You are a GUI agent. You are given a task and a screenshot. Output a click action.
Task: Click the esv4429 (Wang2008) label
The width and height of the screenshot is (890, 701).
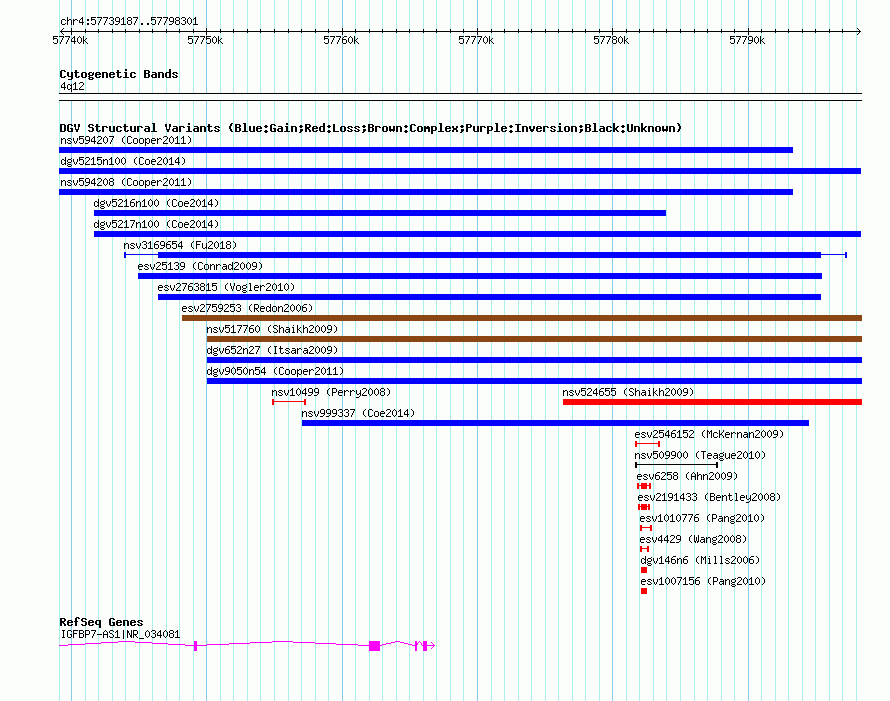click(x=693, y=539)
